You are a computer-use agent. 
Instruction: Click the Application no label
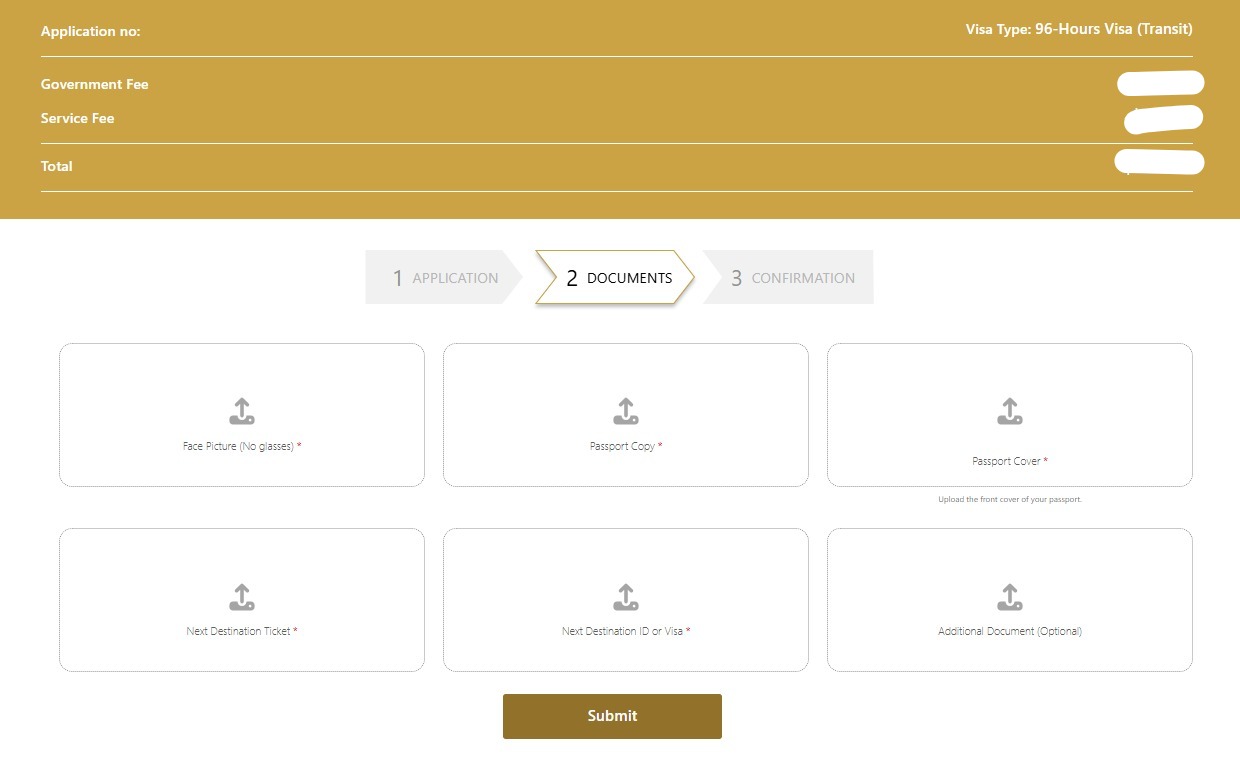(90, 31)
